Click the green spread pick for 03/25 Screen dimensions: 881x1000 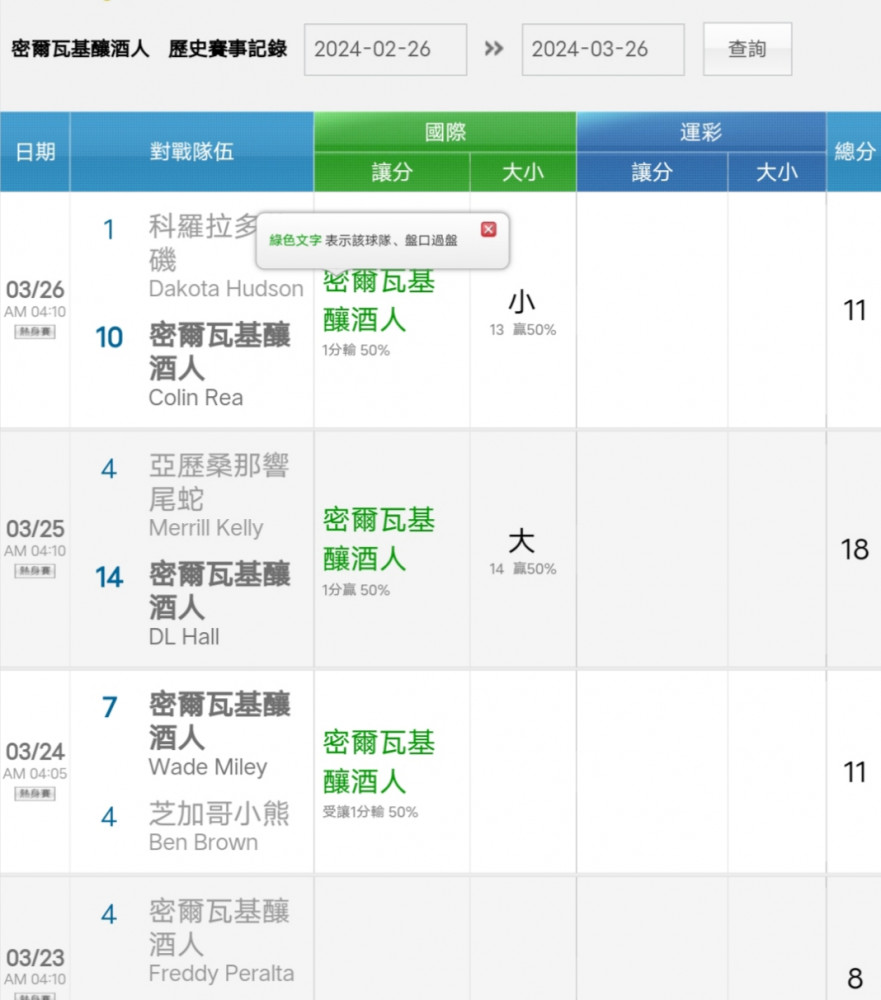point(379,540)
